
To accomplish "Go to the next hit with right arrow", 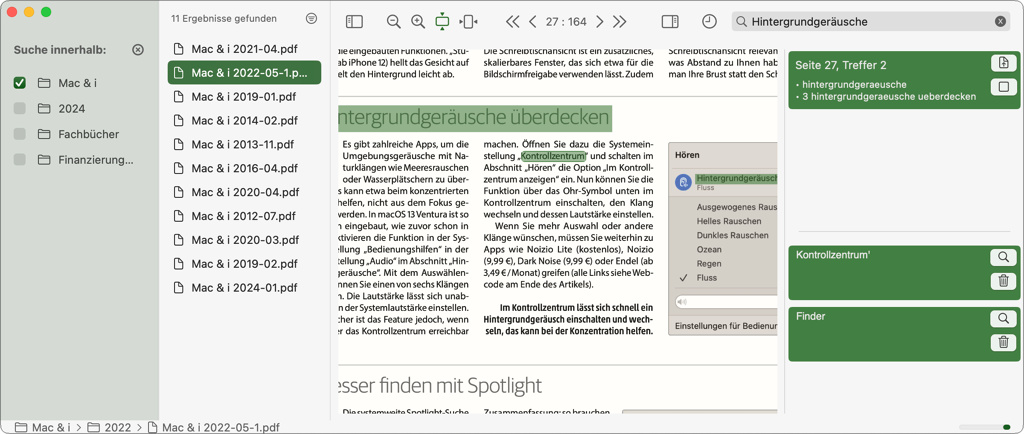I will [x=600, y=21].
